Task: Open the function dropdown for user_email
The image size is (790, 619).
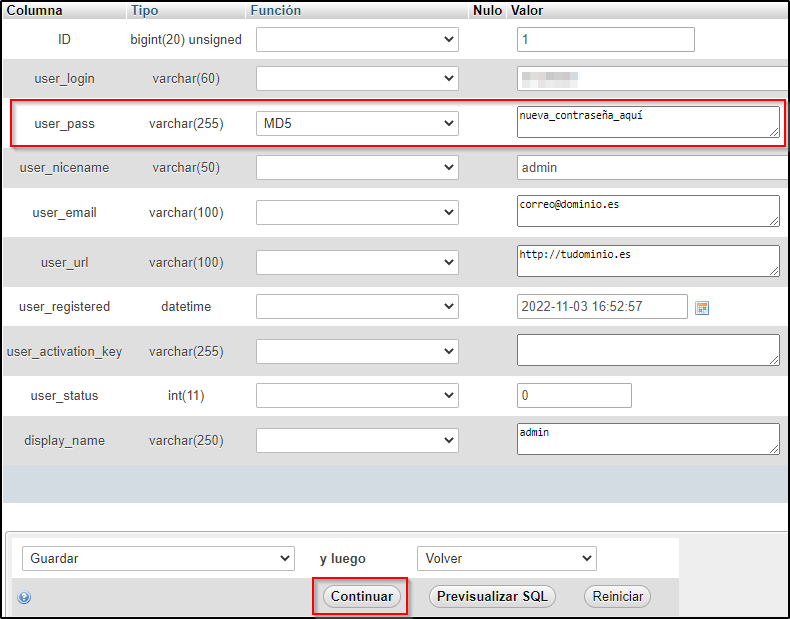Action: coord(357,212)
